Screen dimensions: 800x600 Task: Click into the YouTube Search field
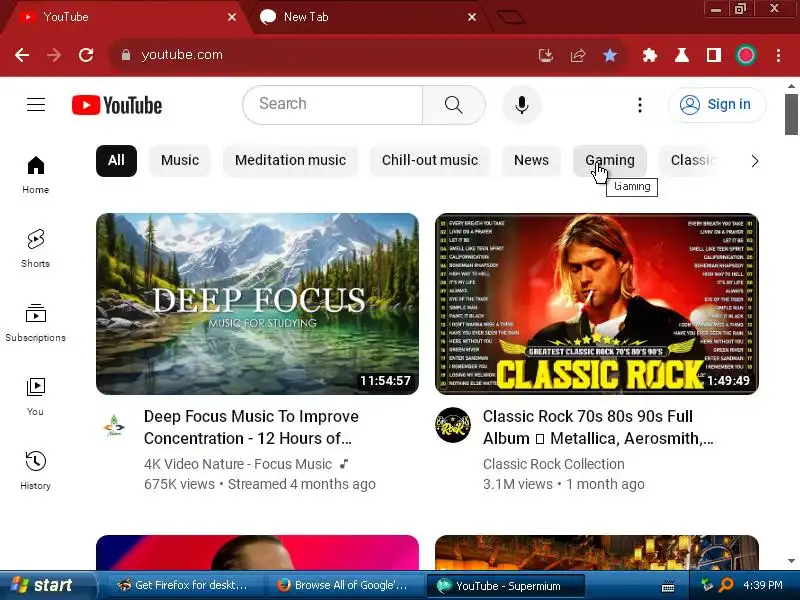pyautogui.click(x=333, y=105)
